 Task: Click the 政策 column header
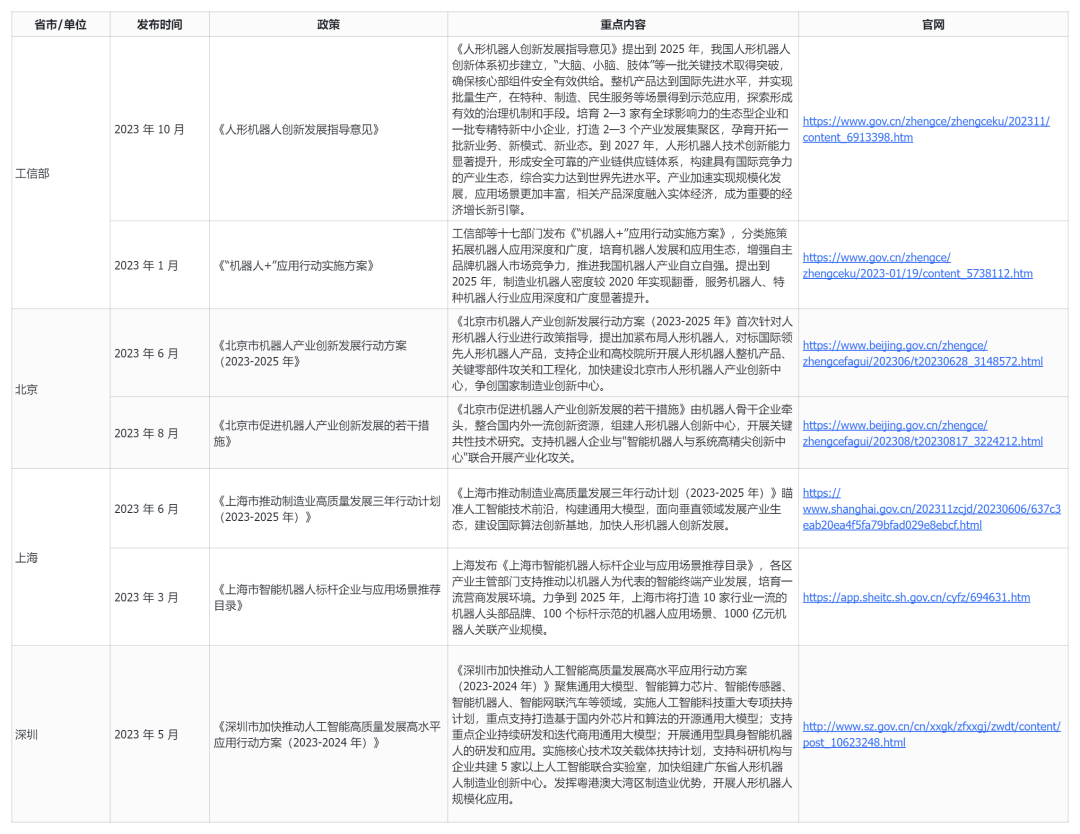pyautogui.click(x=328, y=25)
